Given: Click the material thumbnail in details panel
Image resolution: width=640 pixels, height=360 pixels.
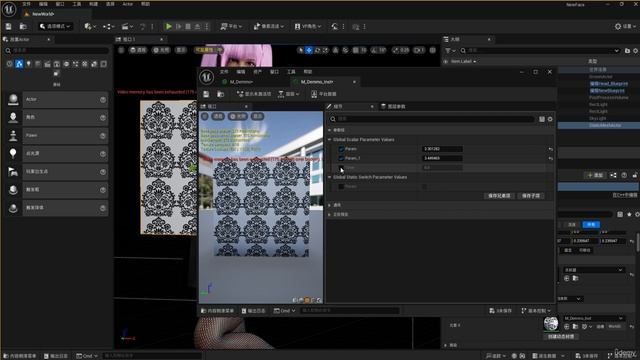Looking at the screenshot, I should click(551, 324).
